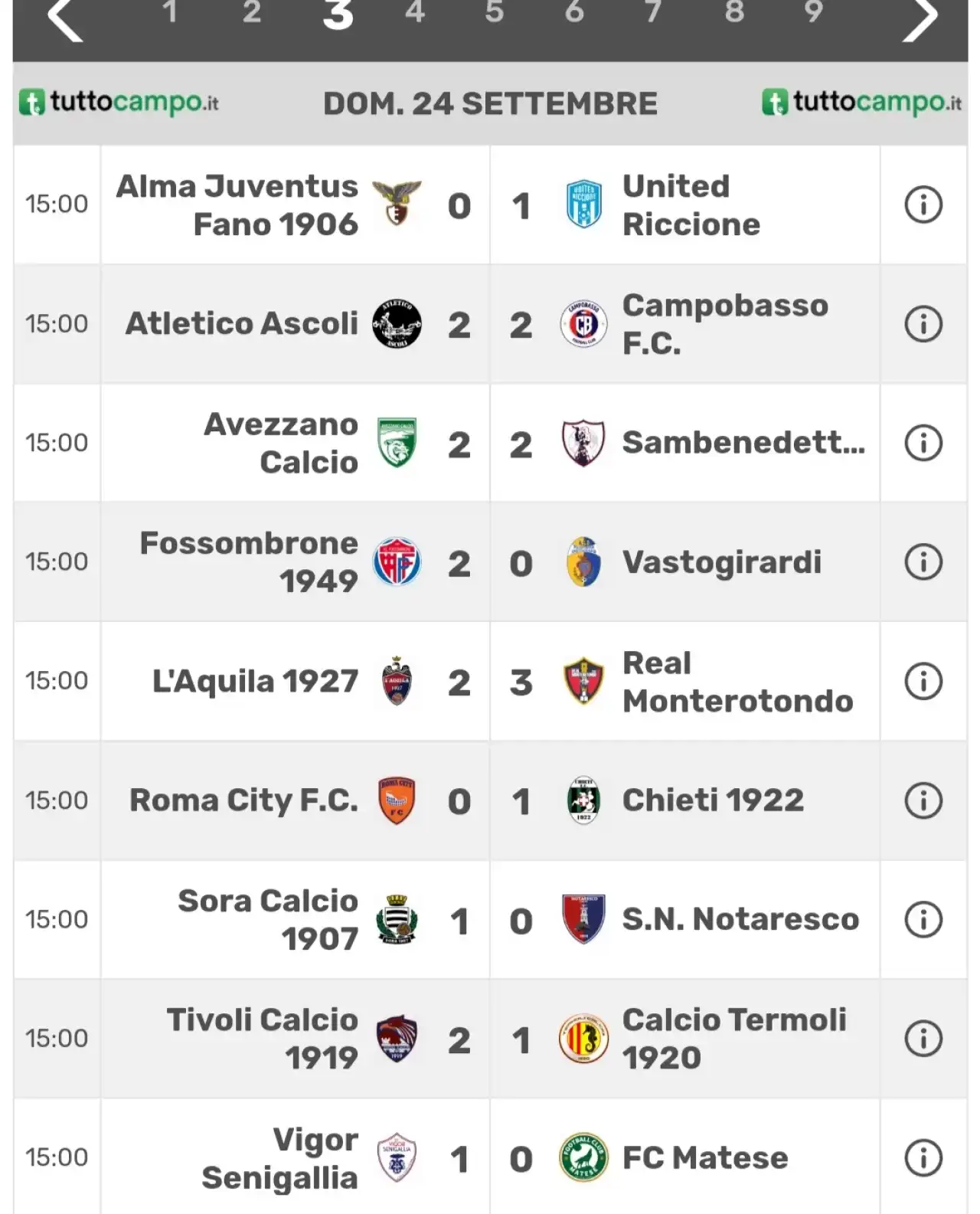Switch to matchday 2 tab
Image resolution: width=980 pixels, height=1214 pixels.
point(252,12)
